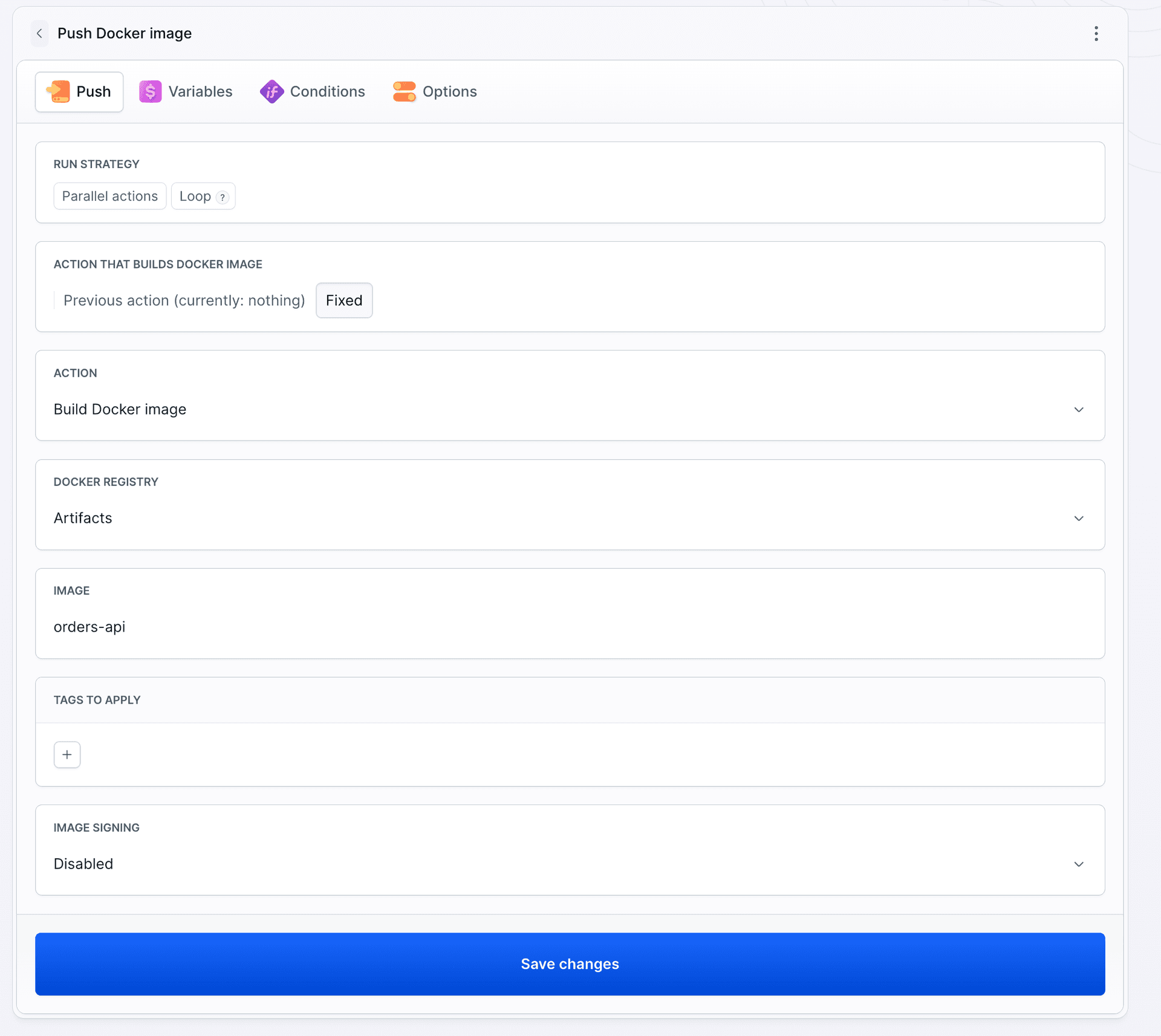Select Previous action (currently: nothing) option

184,300
